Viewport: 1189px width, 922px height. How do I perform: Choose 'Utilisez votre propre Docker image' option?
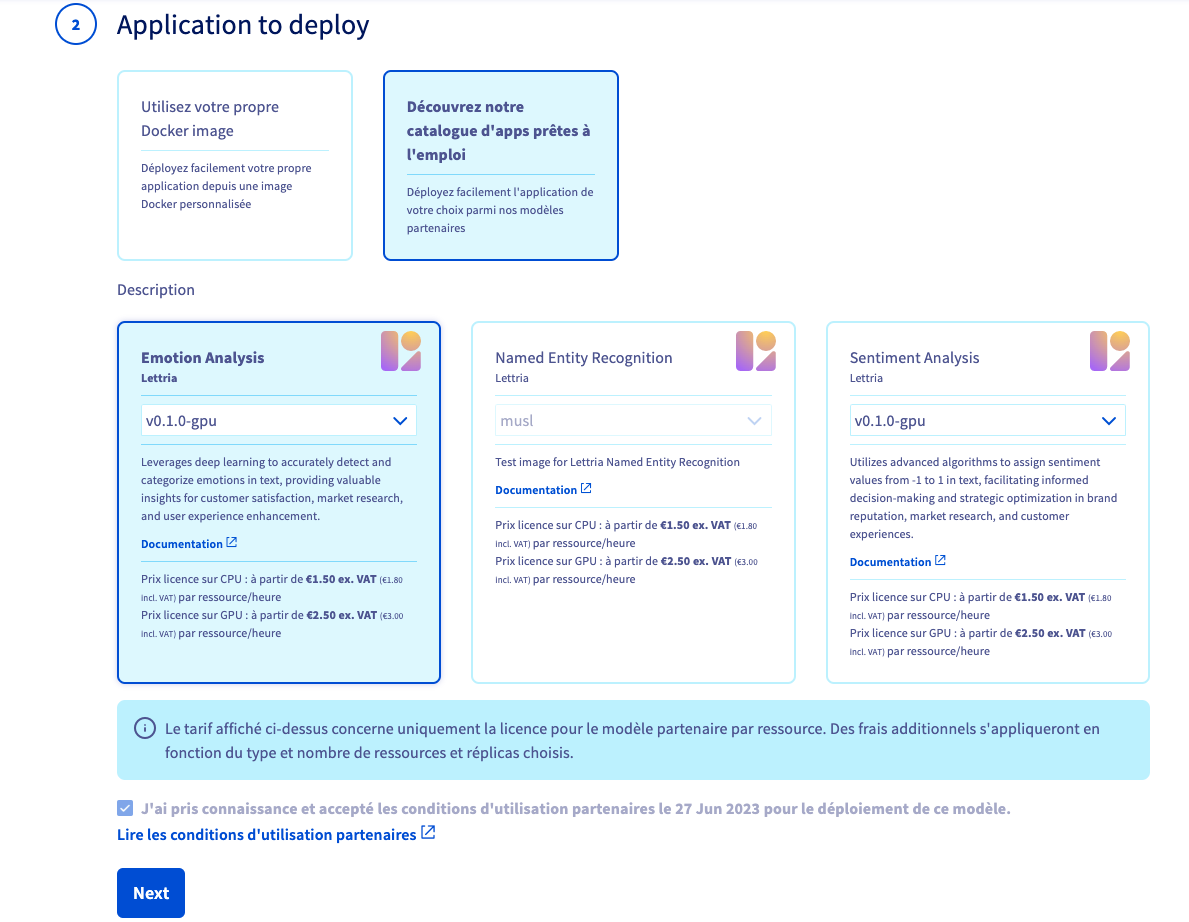tap(235, 165)
